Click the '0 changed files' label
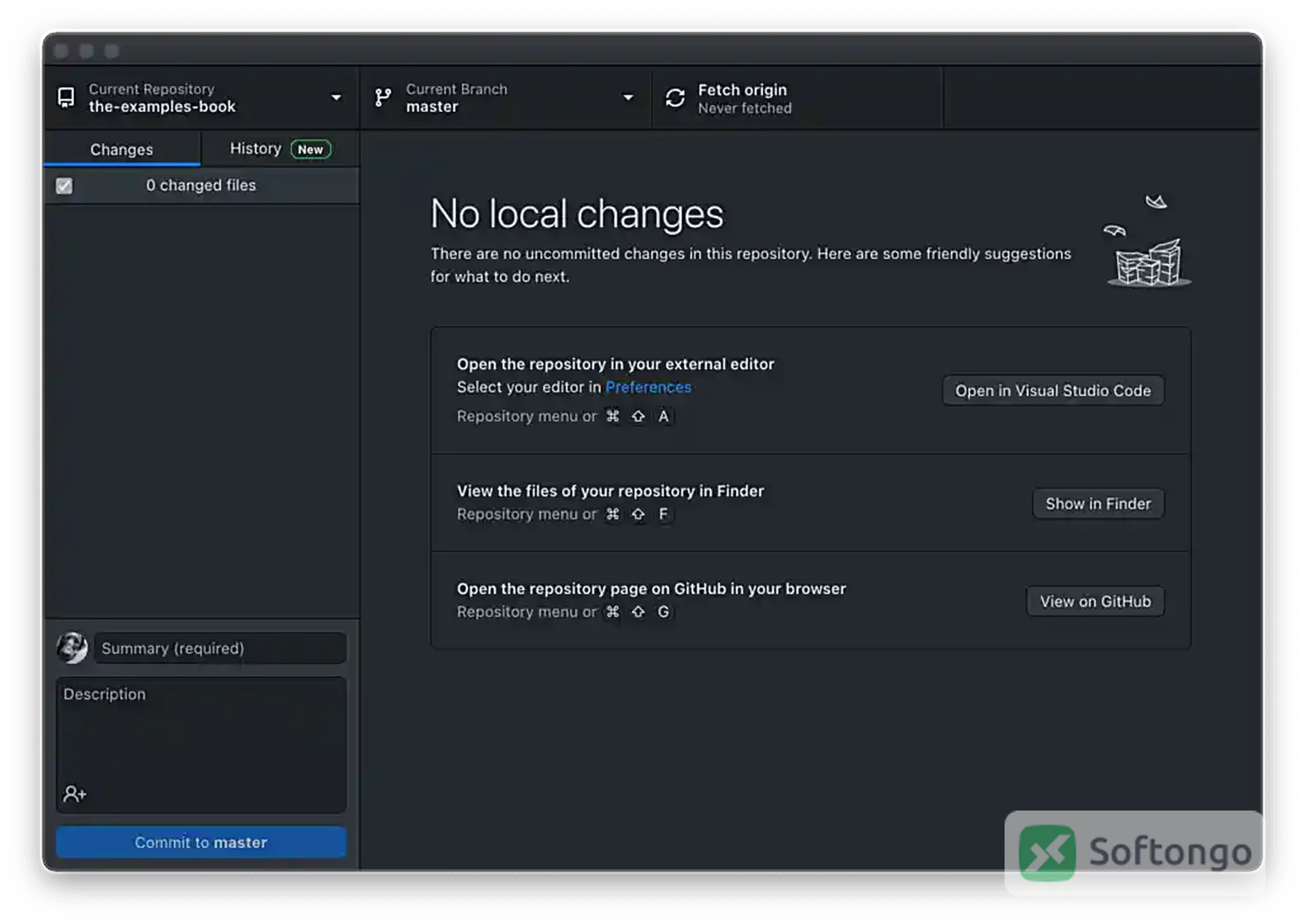This screenshot has height=924, width=1305. pos(201,185)
